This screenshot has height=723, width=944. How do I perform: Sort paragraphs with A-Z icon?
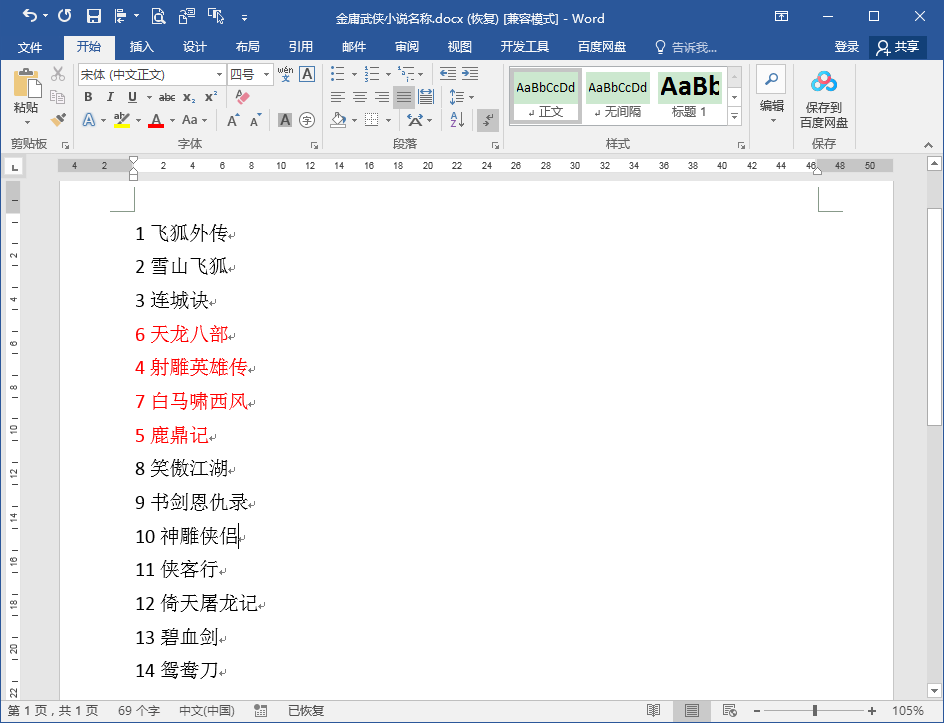pos(458,120)
